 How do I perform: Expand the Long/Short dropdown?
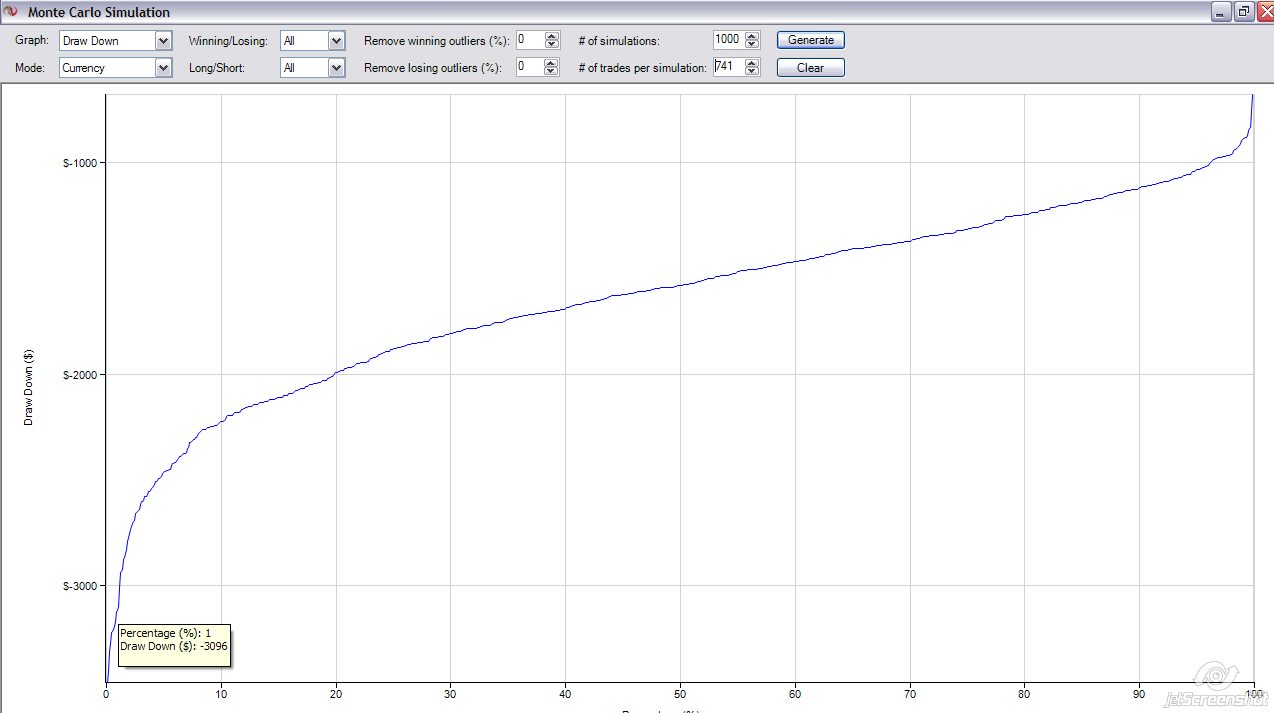click(336, 68)
